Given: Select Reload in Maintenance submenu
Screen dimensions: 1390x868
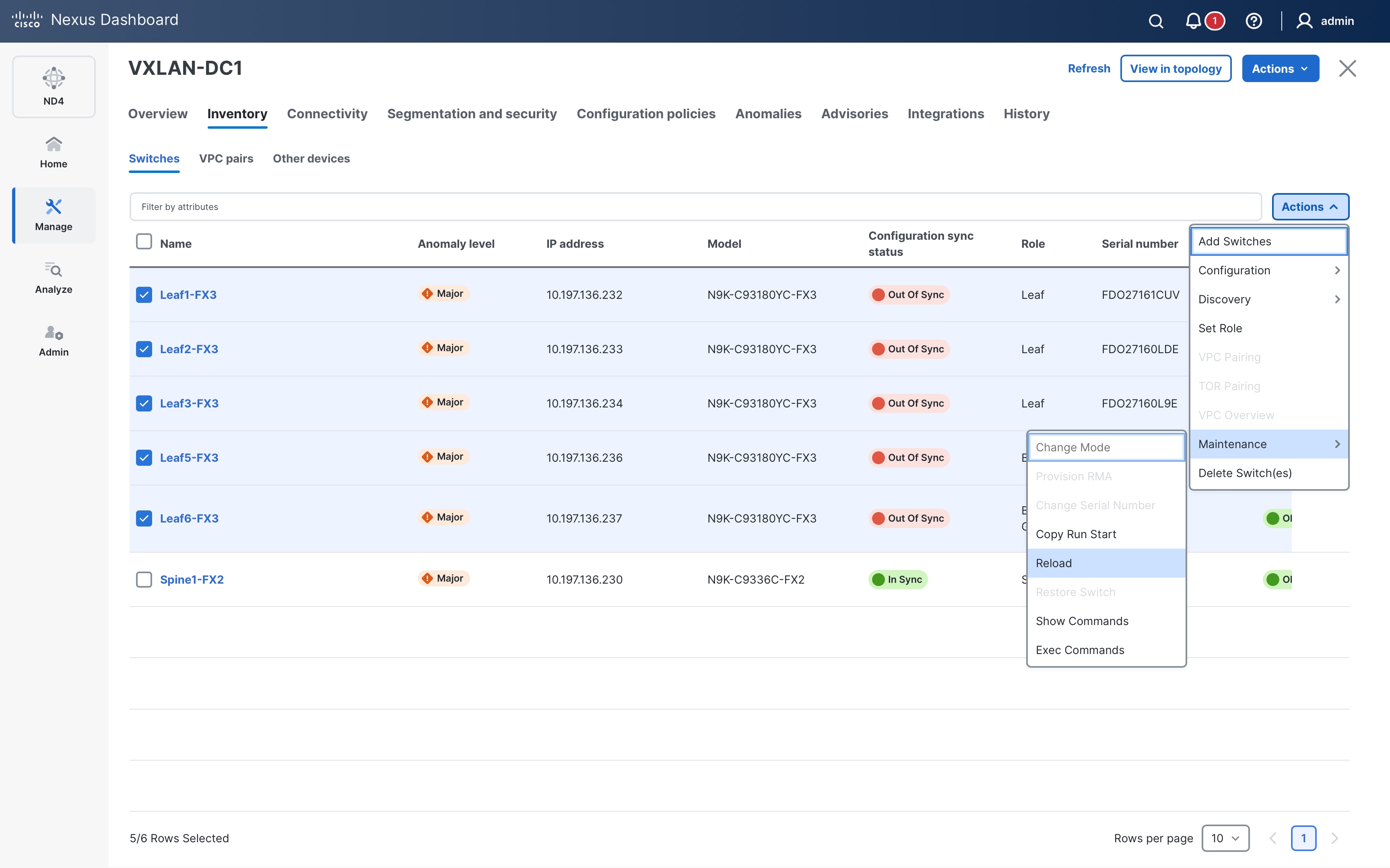Looking at the screenshot, I should (x=1106, y=563).
